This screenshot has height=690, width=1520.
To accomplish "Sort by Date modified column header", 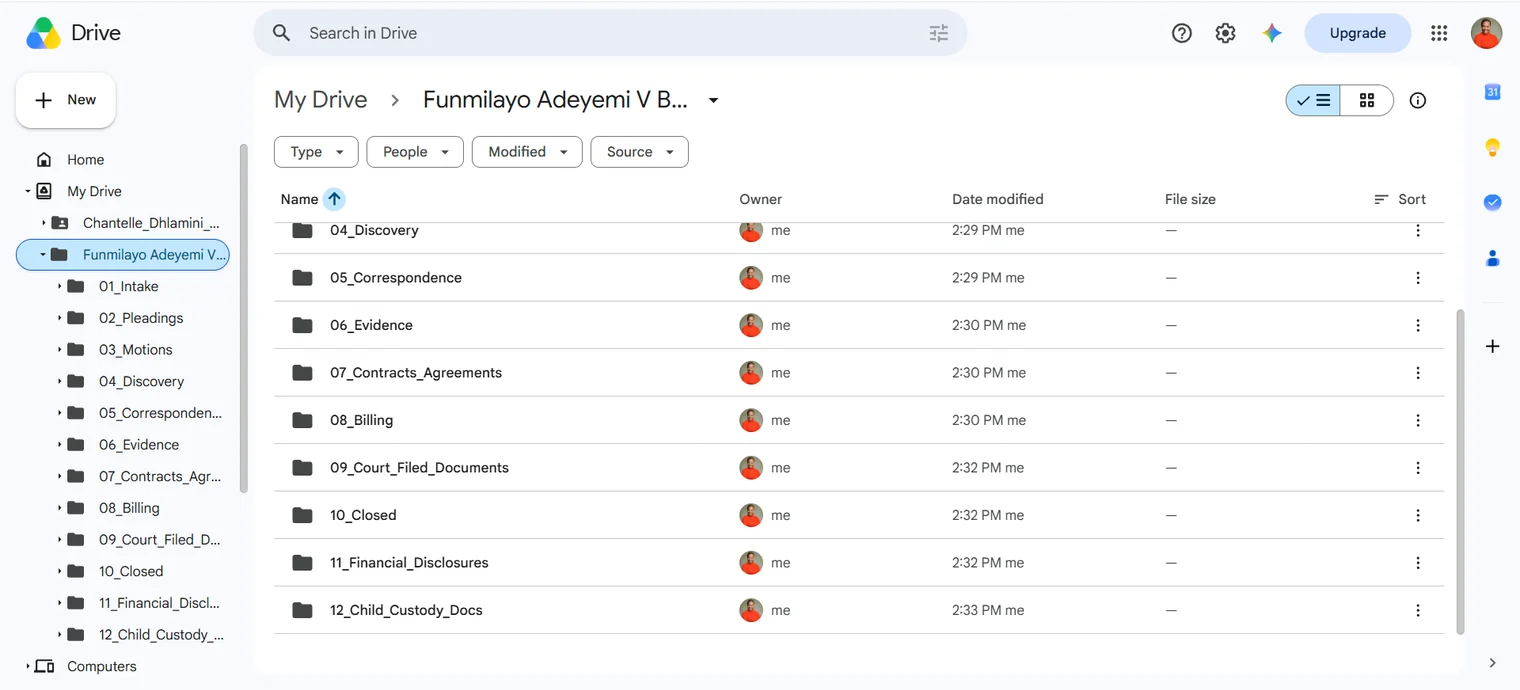I will click(997, 199).
